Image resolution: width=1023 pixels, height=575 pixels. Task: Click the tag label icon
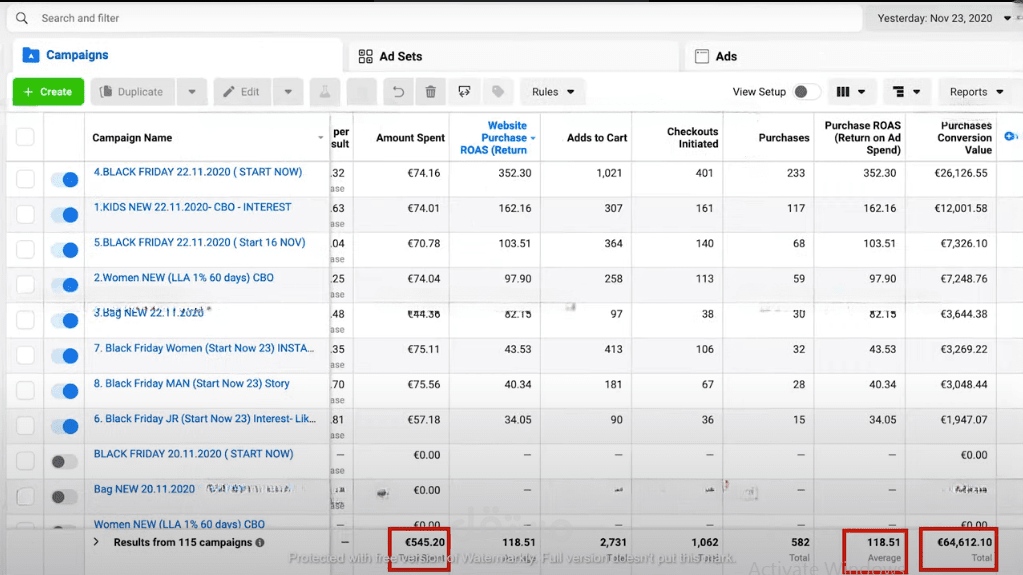click(498, 92)
